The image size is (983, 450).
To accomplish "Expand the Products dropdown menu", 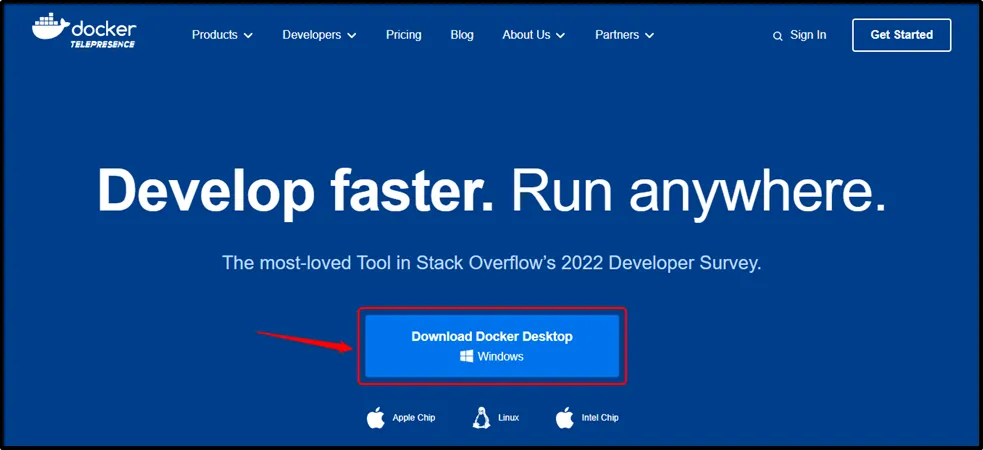I will pos(222,35).
